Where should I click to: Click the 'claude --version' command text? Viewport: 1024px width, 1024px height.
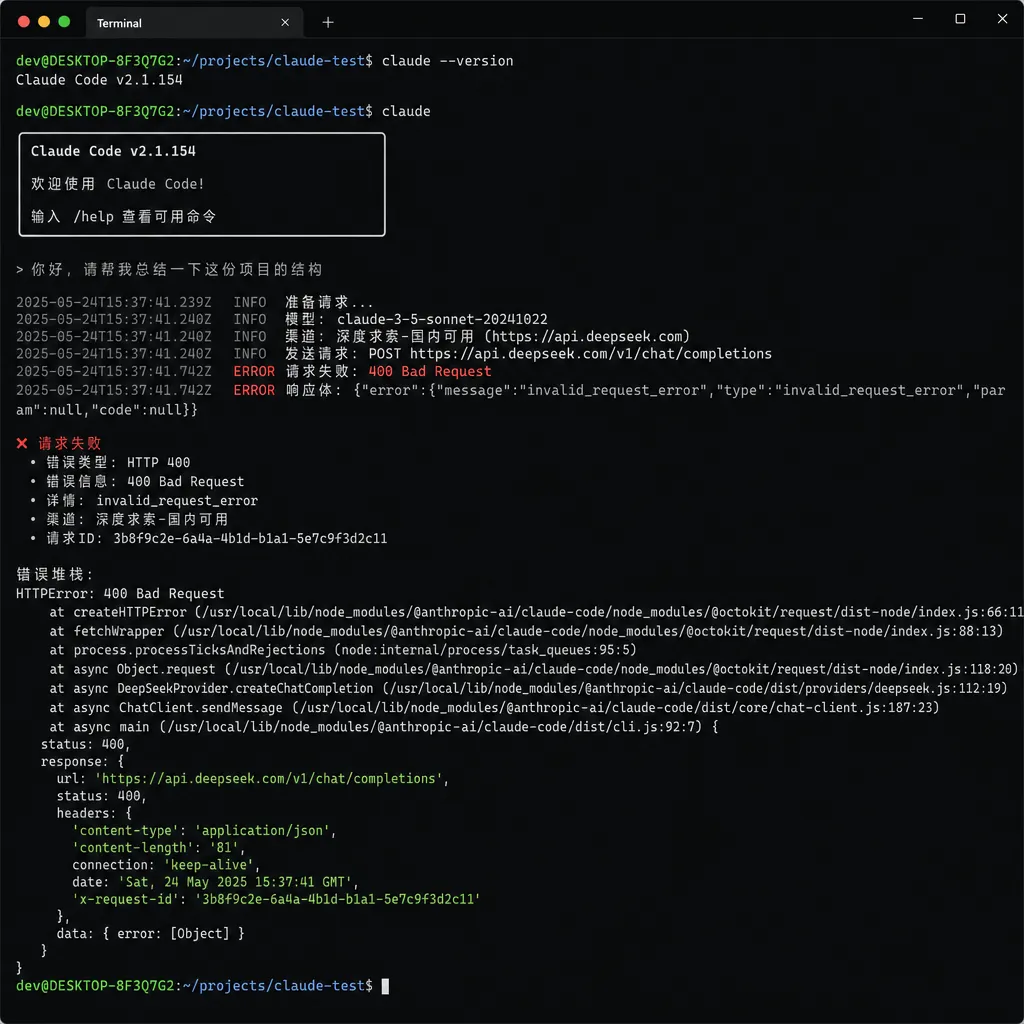coord(447,61)
